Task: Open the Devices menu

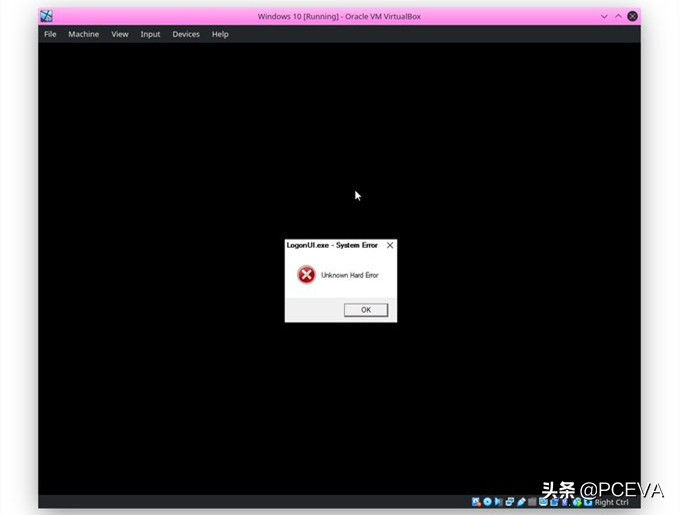Action: pos(186,34)
